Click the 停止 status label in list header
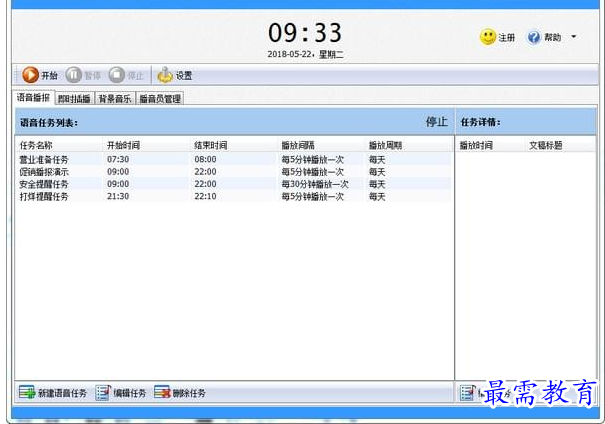 (437, 122)
